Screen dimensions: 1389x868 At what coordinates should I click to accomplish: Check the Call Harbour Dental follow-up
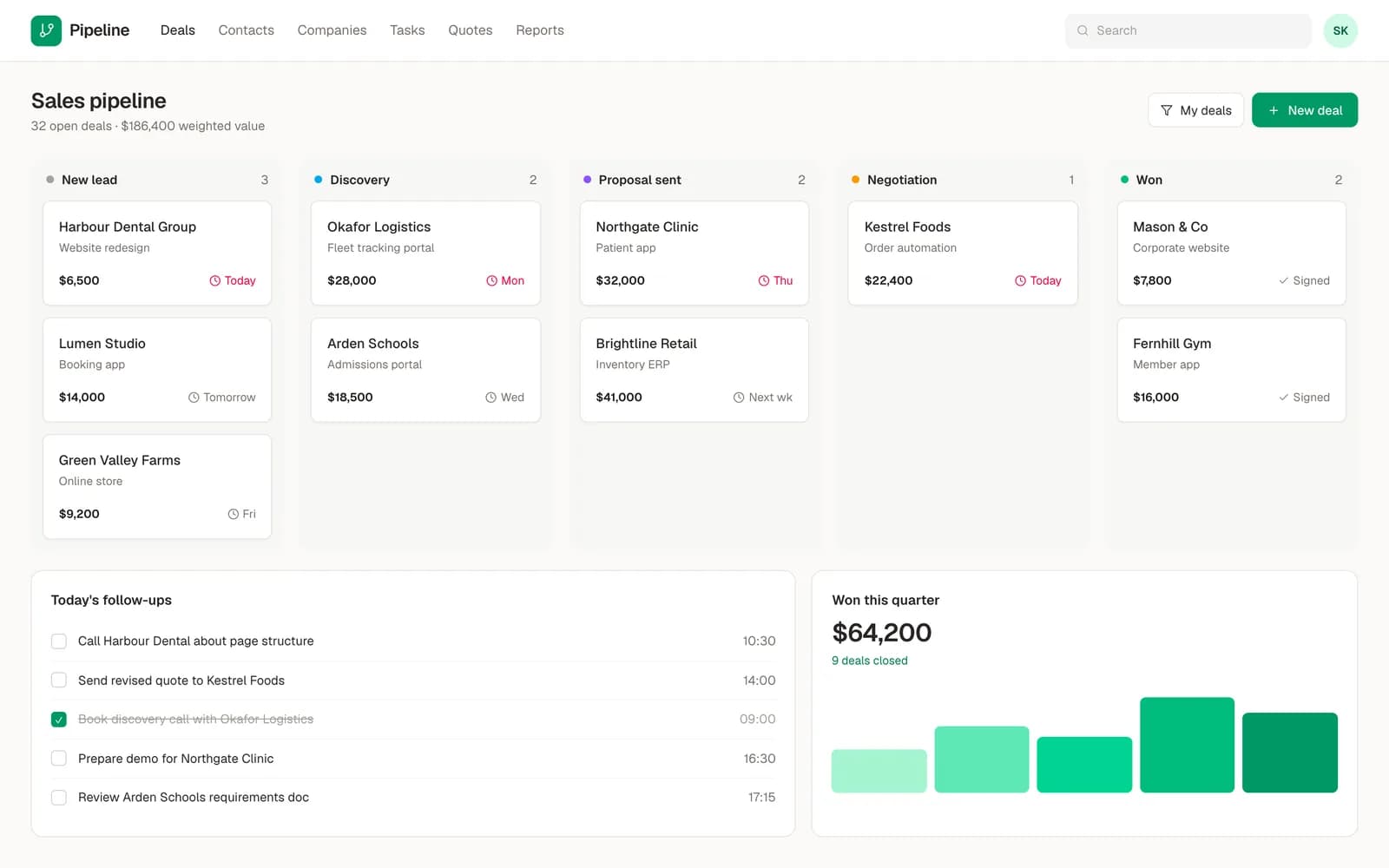click(x=59, y=641)
